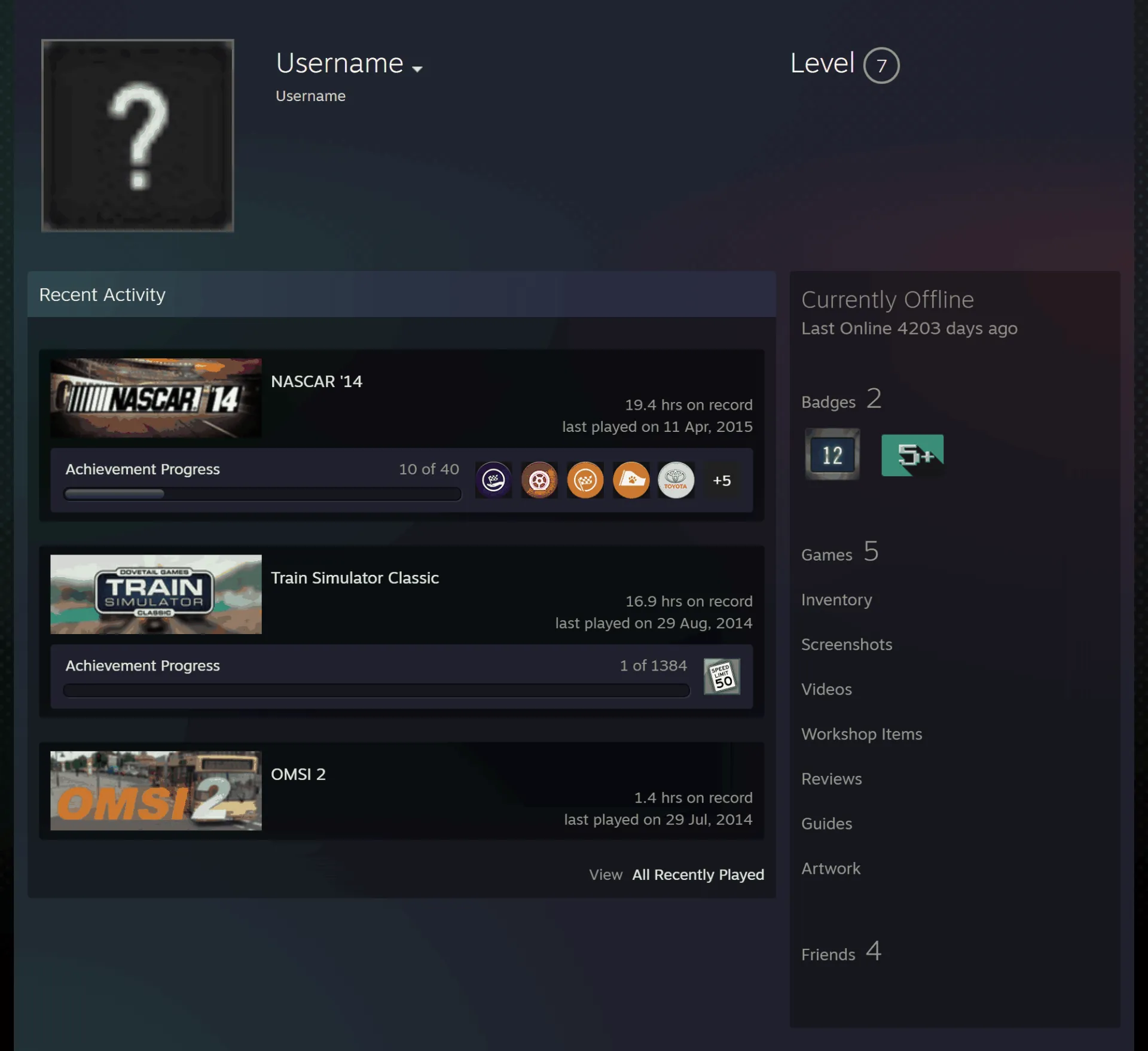Open the Guides link
This screenshot has height=1051, width=1148.
point(826,824)
